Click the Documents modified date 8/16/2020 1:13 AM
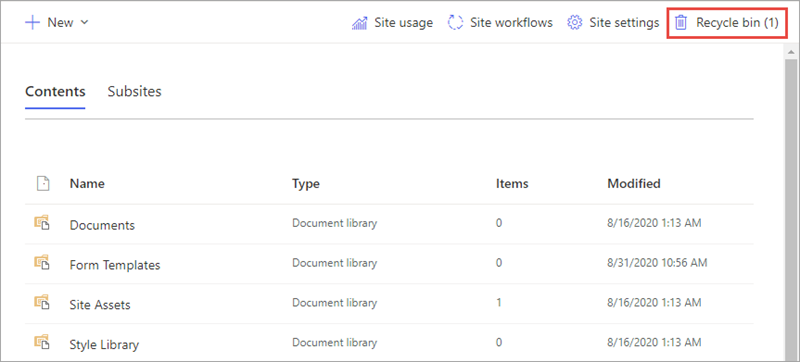 coord(654,223)
